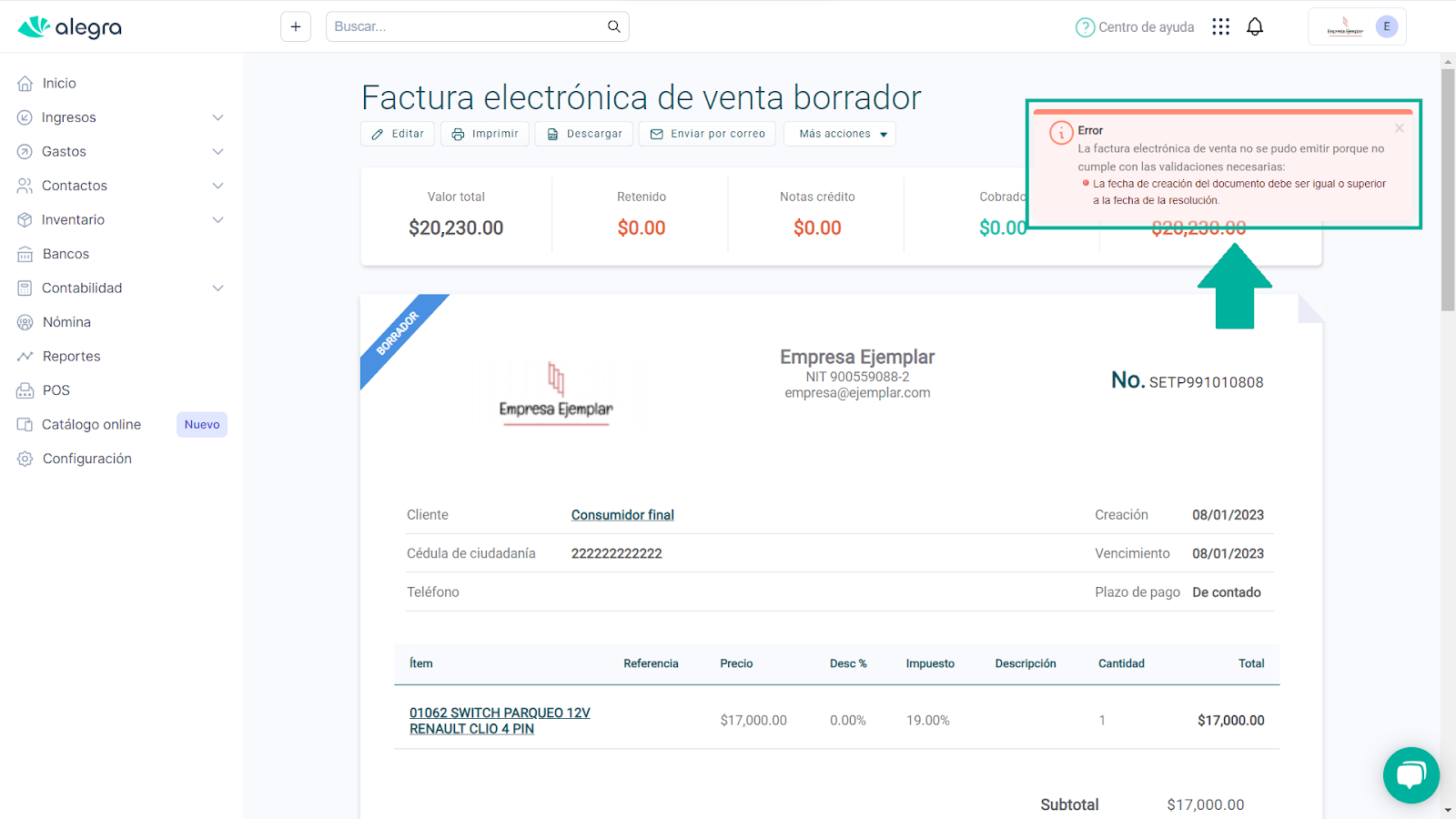Click the plus quick-create button
Screen dimensions: 1456x819
pos(296,26)
